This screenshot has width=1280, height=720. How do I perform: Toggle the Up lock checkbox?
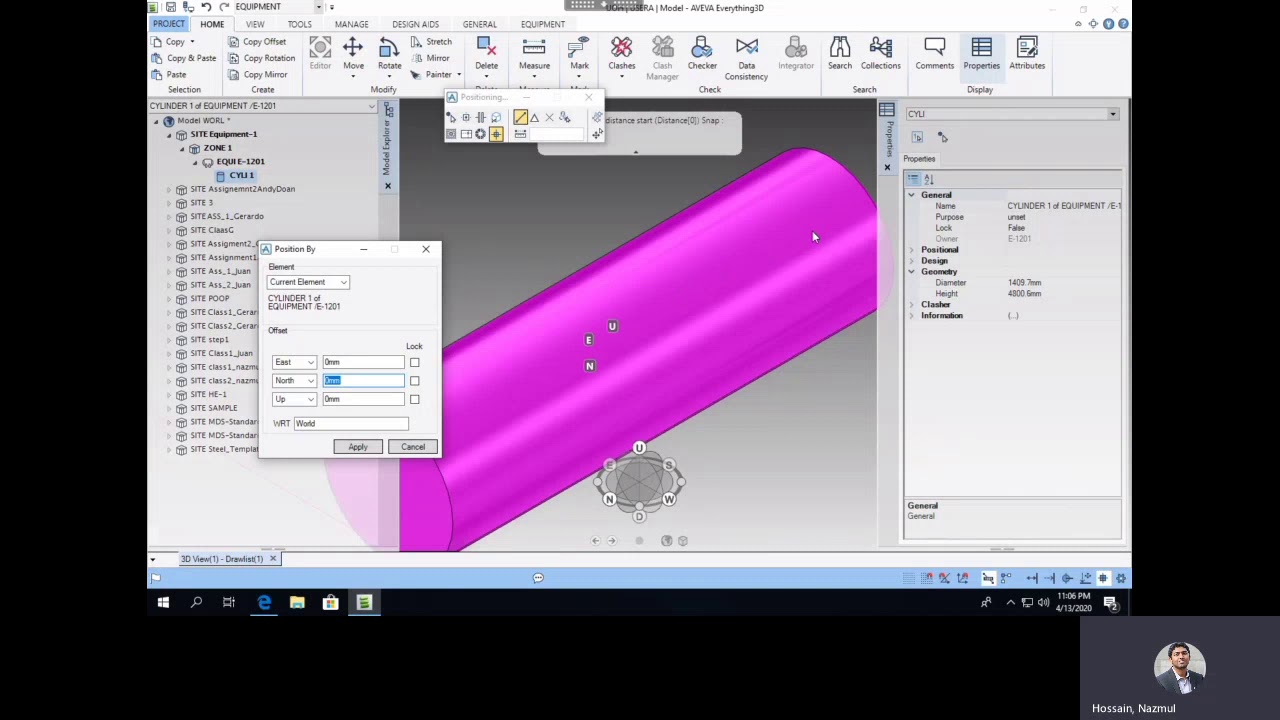(x=414, y=399)
